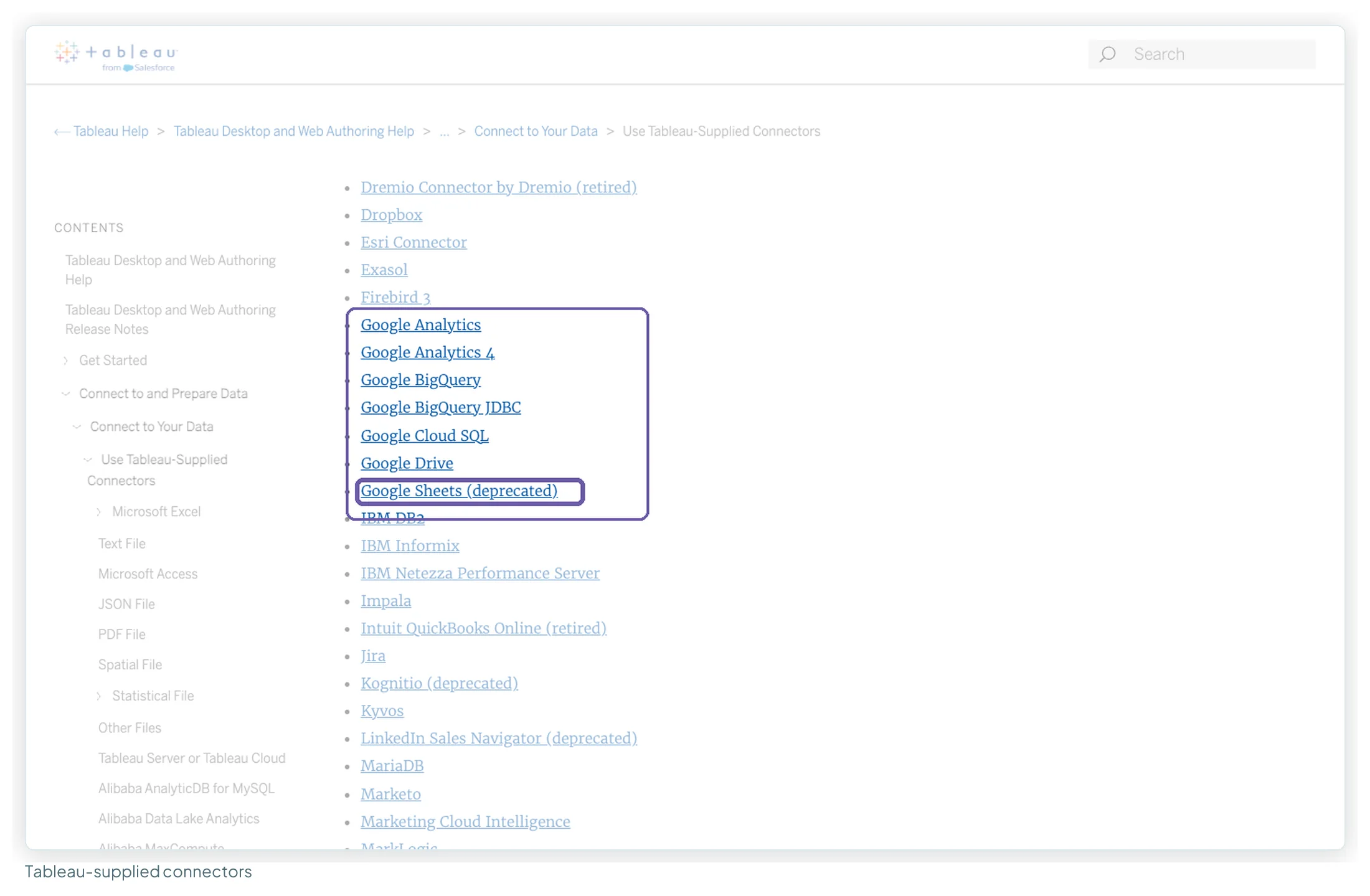The image size is (1370, 896).
Task: Open the Google BigQuery JDBC link
Action: point(440,407)
